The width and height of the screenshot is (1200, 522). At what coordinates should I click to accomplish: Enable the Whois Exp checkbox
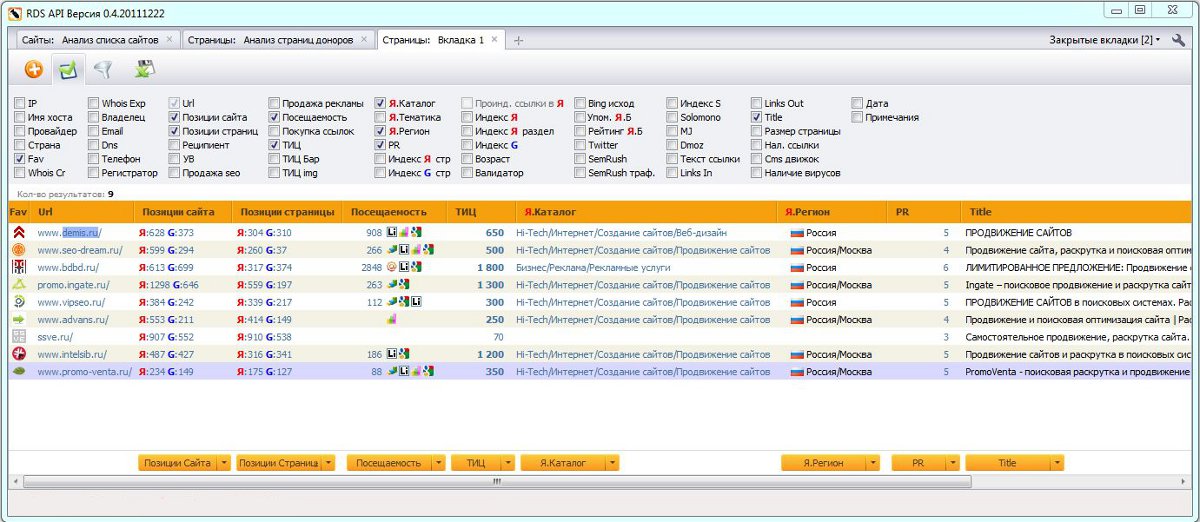[94, 103]
